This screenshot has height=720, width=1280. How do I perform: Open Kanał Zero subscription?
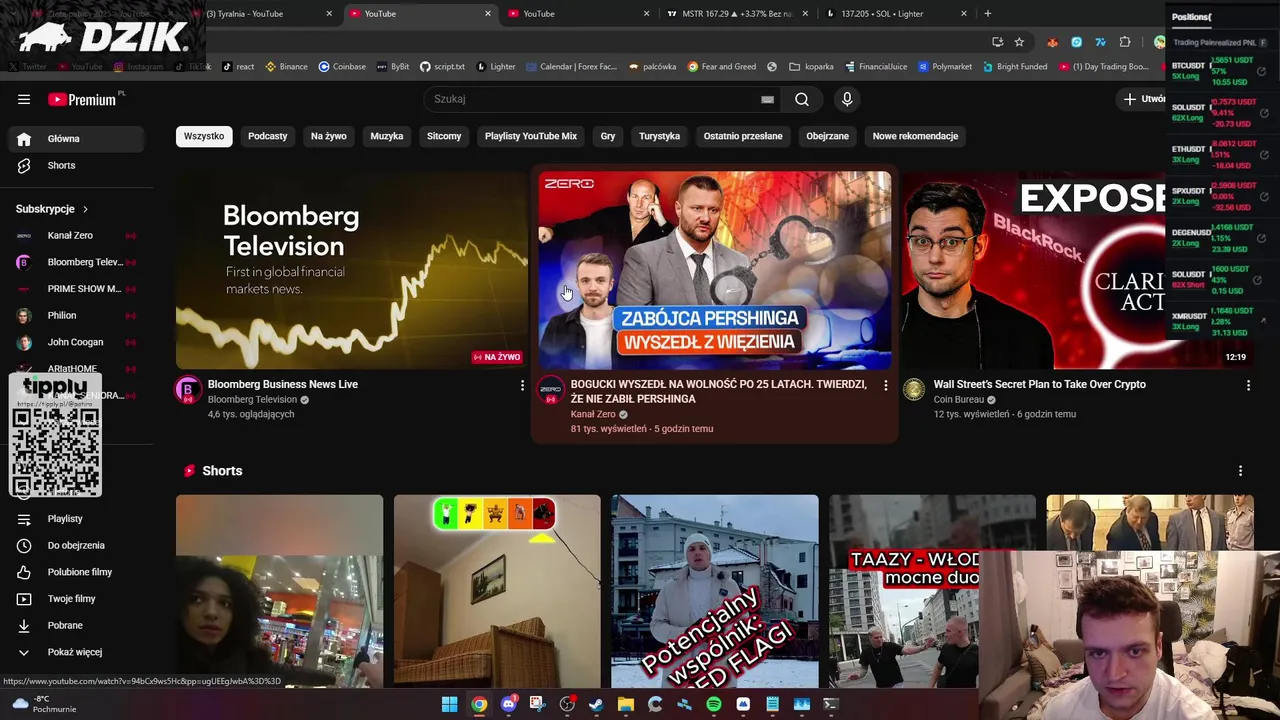coord(76,235)
